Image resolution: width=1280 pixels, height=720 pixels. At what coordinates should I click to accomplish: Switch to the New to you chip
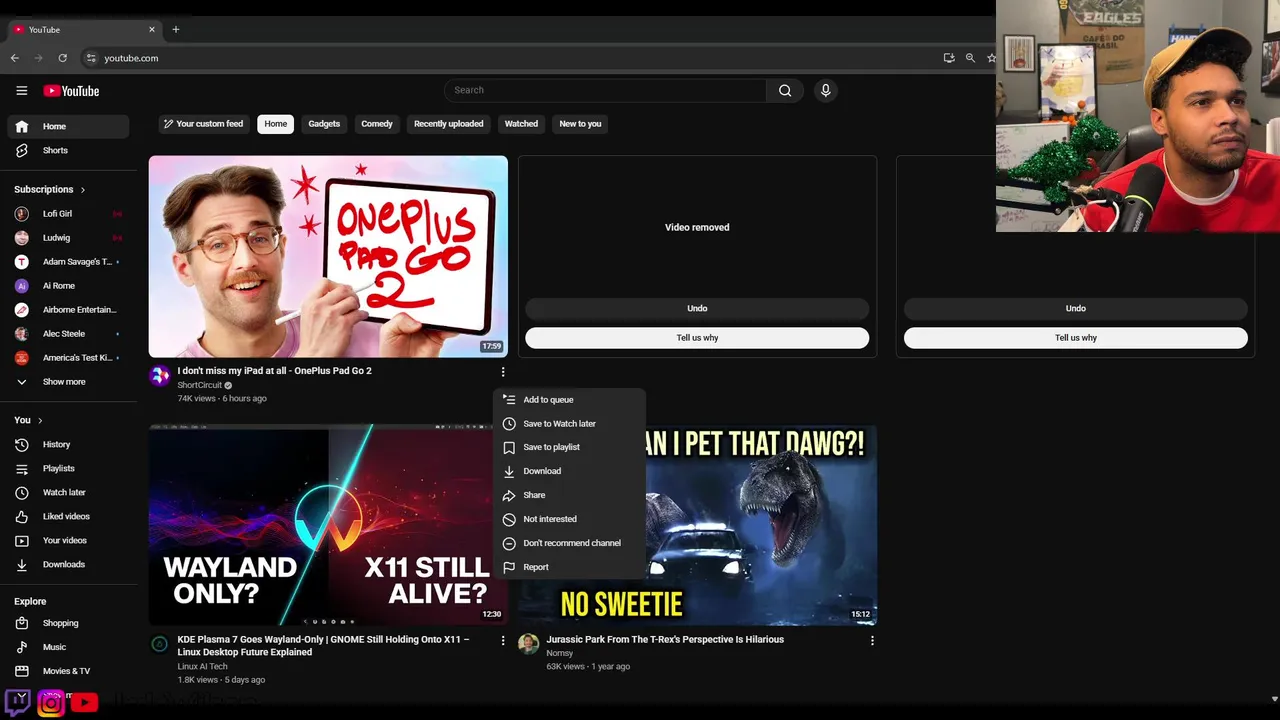pos(580,124)
